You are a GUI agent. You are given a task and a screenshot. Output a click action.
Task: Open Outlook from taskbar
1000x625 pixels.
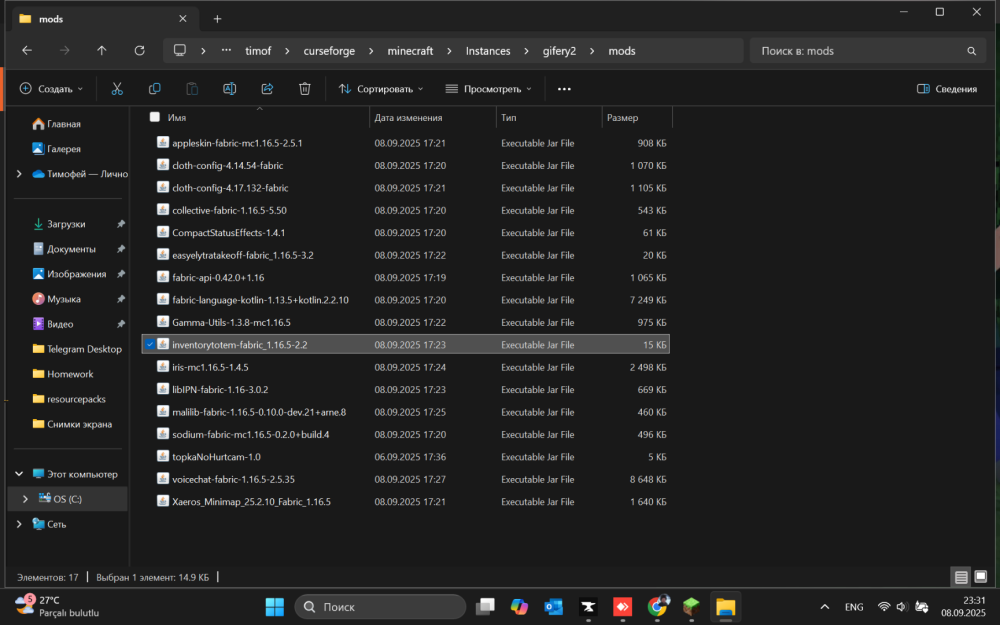pos(554,607)
